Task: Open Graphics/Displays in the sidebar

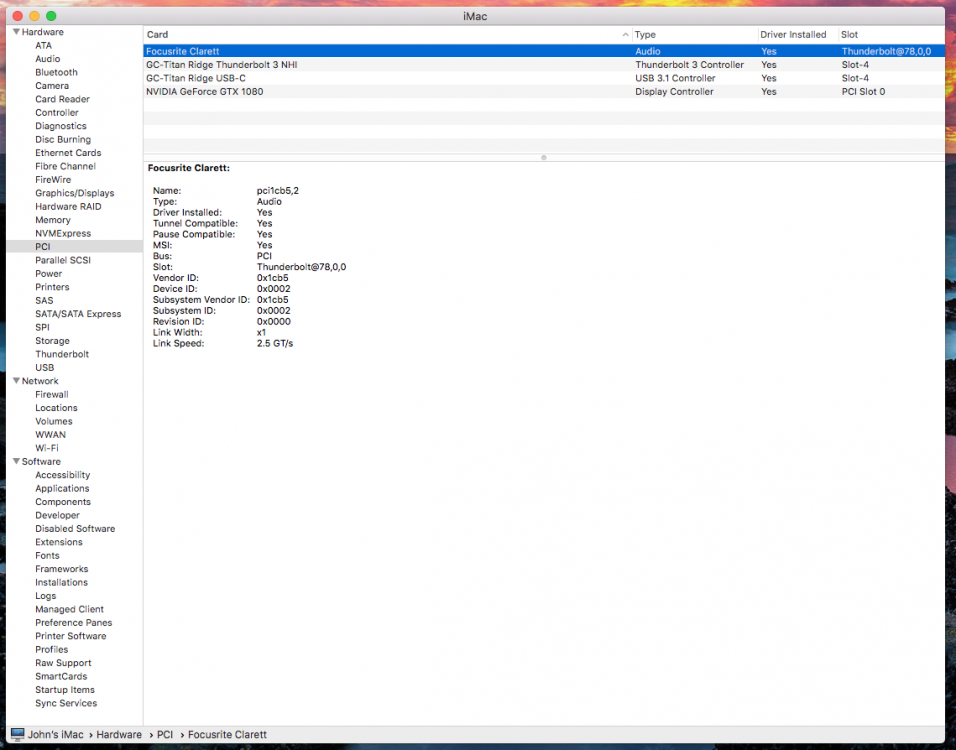Action: 74,193
